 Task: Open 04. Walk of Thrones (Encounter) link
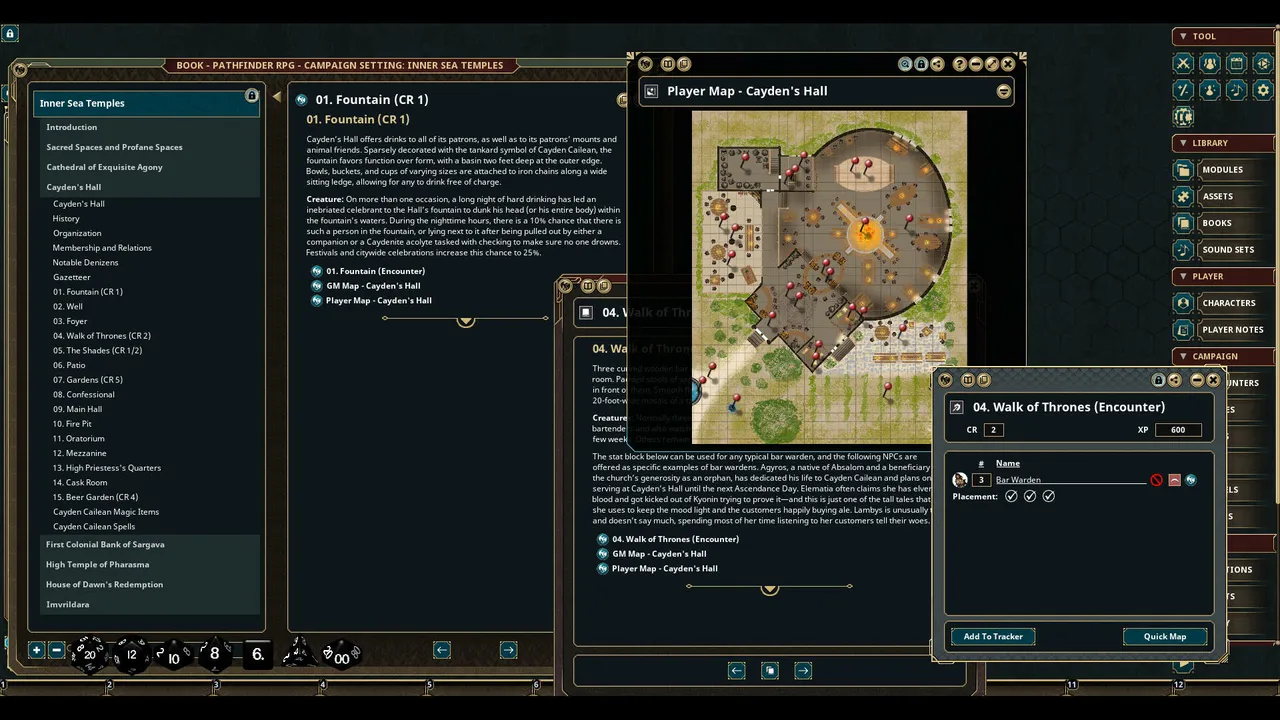pos(675,539)
